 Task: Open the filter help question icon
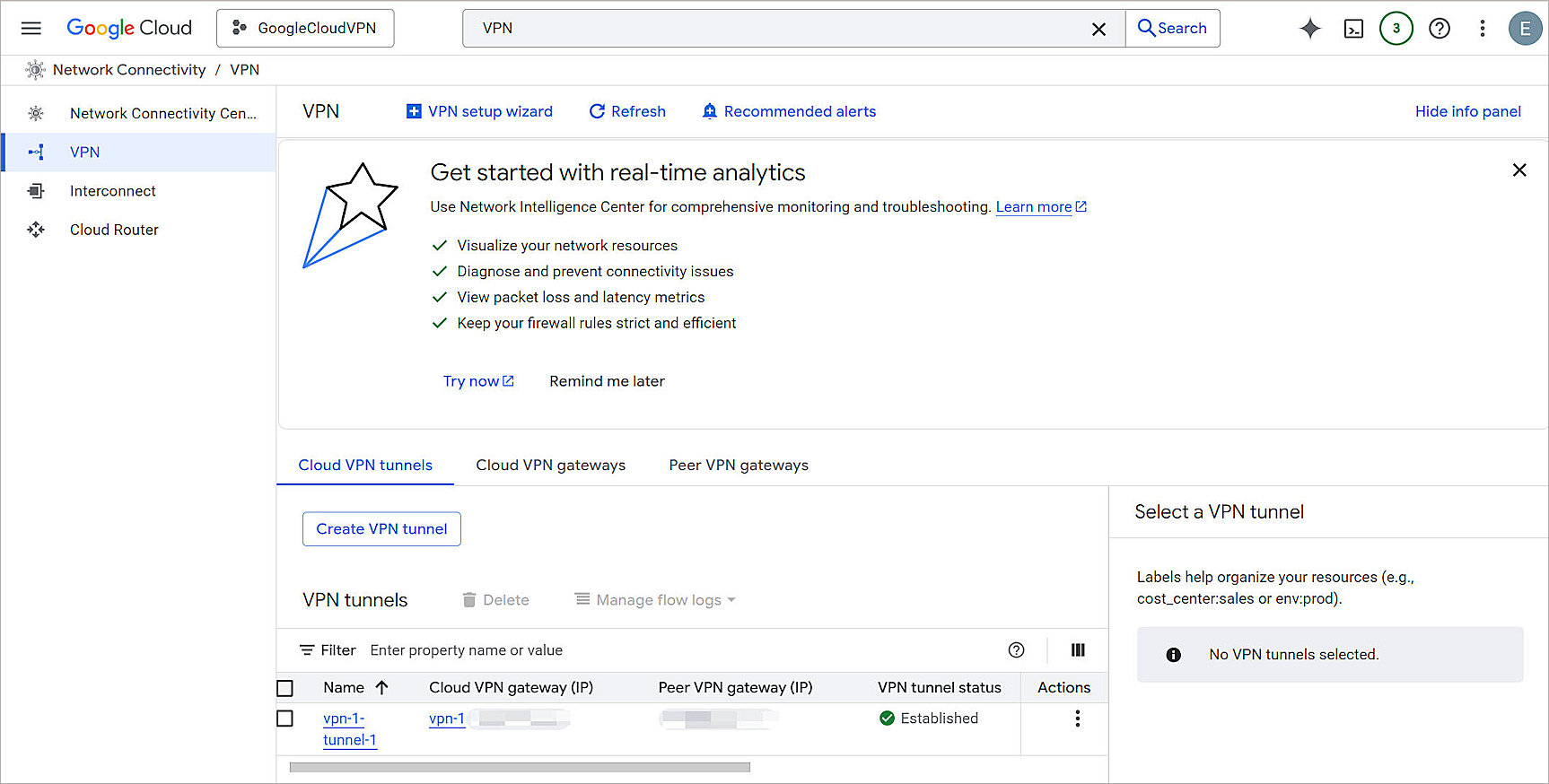pos(1016,650)
